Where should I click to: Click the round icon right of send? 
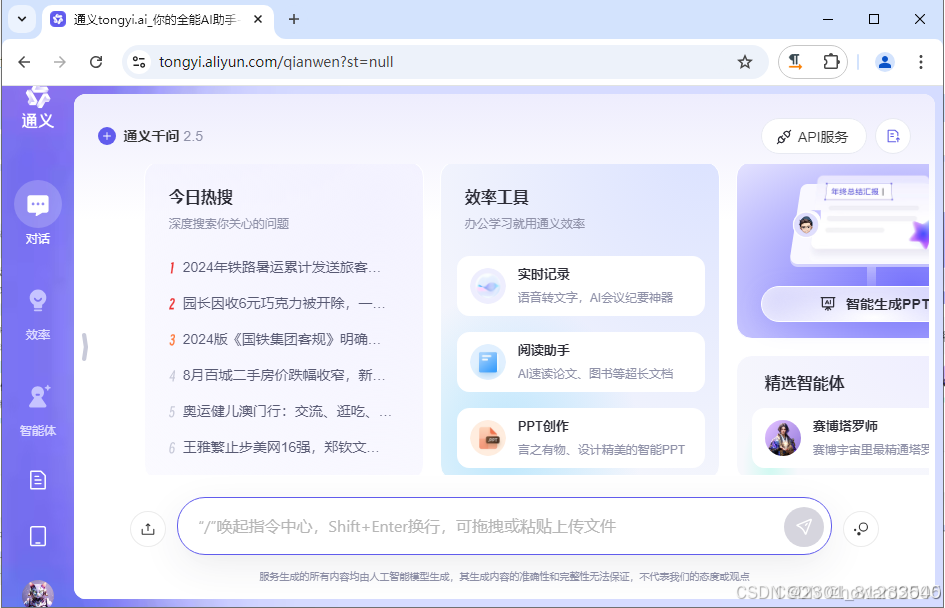[x=861, y=529]
